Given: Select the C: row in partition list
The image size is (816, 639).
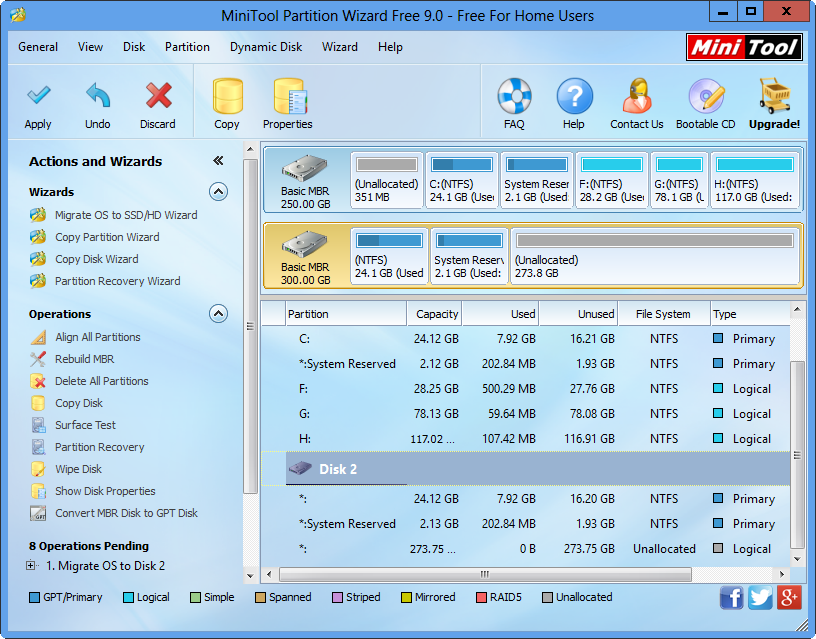Looking at the screenshot, I should click(x=525, y=339).
